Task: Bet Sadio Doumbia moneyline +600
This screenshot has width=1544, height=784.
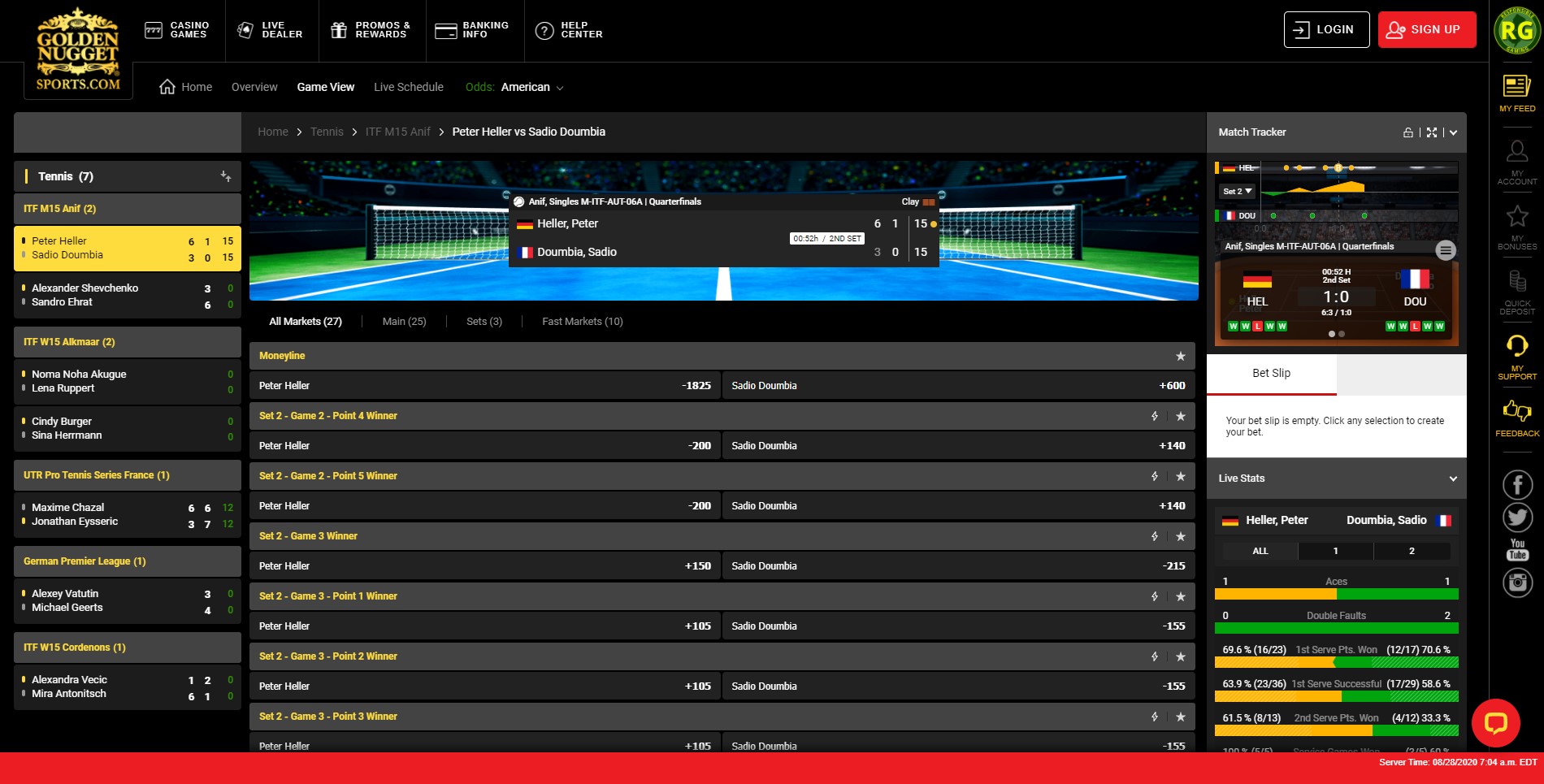Action: click(959, 386)
